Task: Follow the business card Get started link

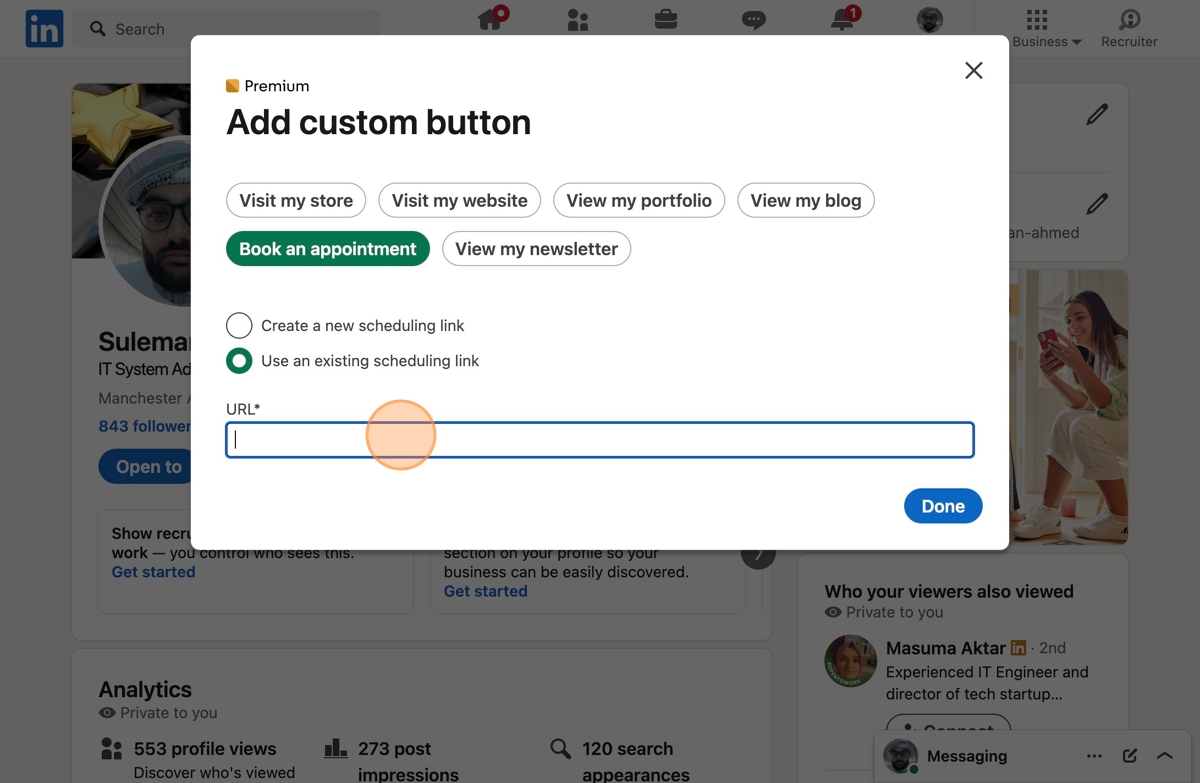Action: (485, 591)
